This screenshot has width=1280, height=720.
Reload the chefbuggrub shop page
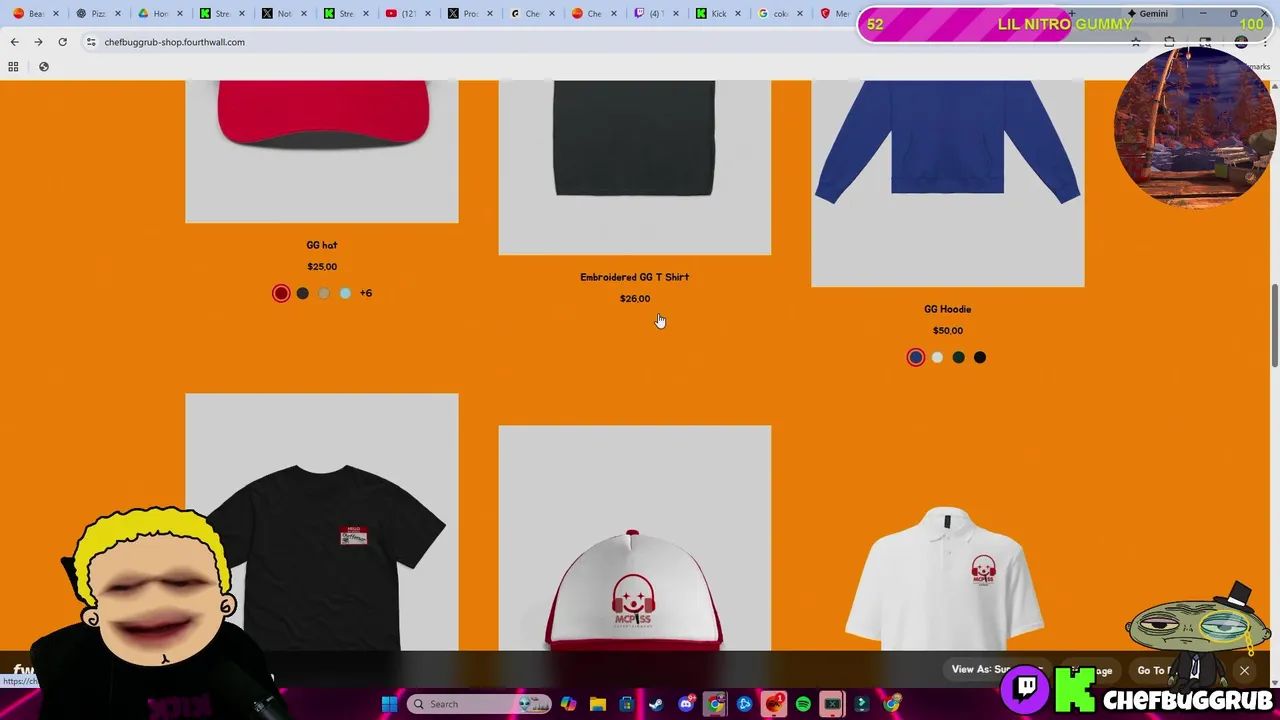(x=62, y=42)
